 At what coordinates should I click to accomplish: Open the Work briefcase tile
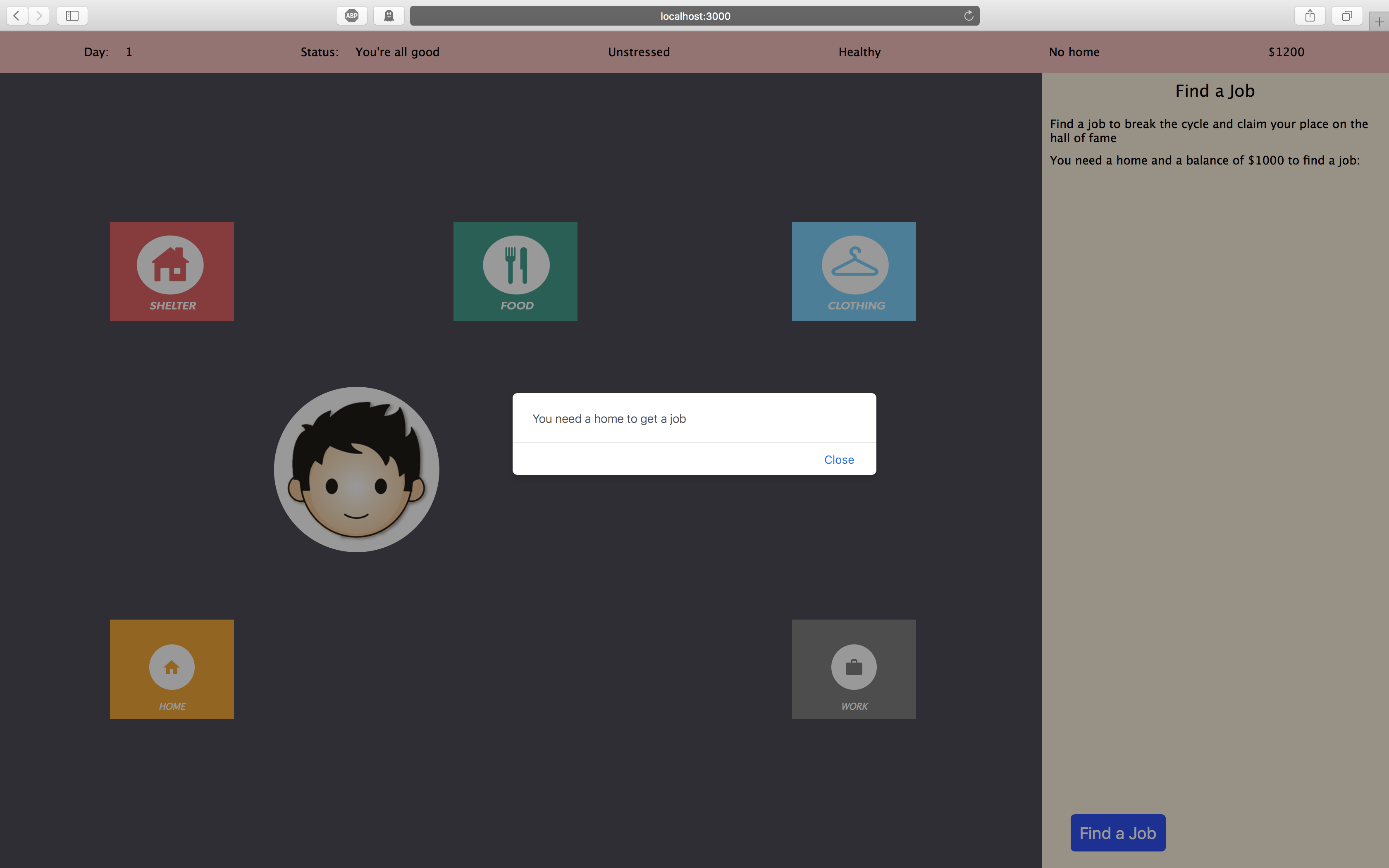click(854, 668)
